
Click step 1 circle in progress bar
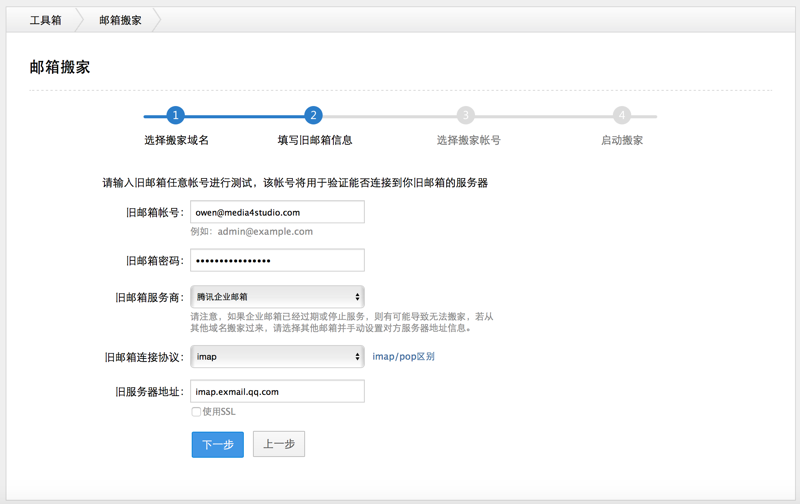pyautogui.click(x=176, y=116)
